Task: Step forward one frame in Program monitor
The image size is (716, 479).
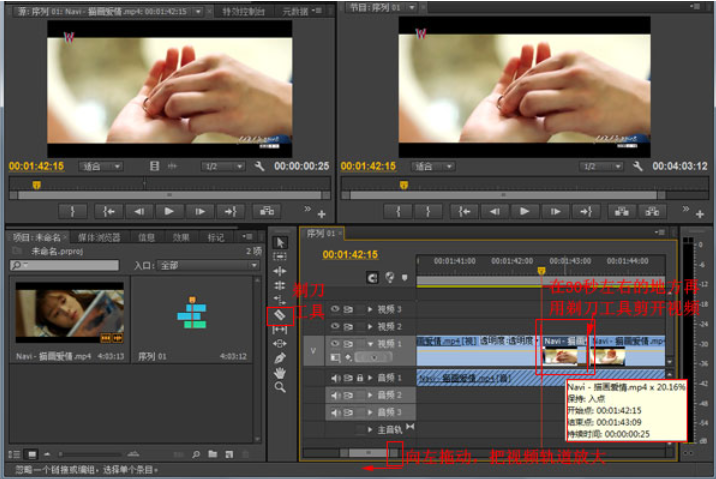Action: pos(555,211)
